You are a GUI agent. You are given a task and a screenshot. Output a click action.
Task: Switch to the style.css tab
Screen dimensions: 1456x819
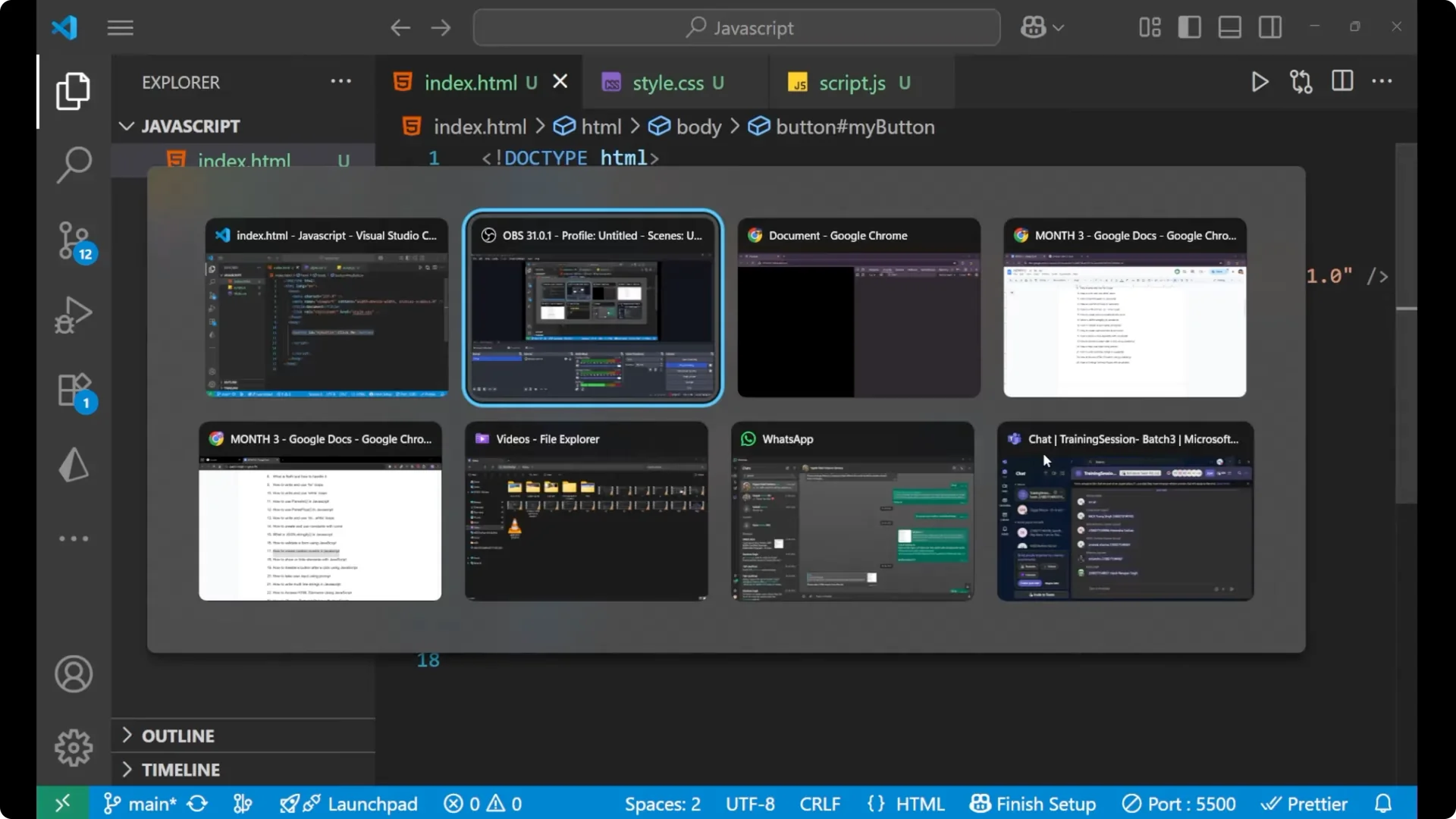(667, 83)
